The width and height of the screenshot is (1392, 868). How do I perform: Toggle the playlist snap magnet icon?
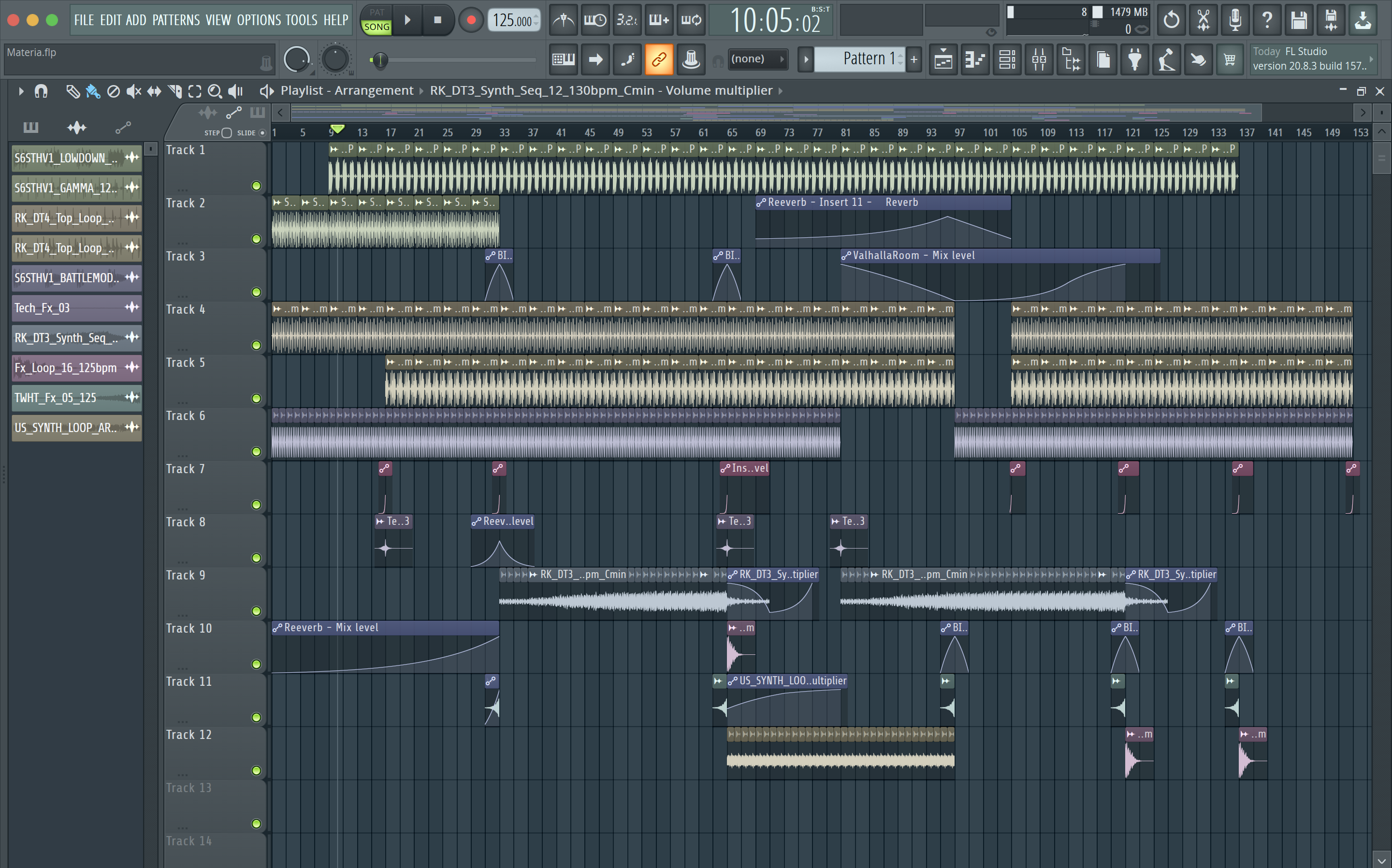pyautogui.click(x=42, y=91)
